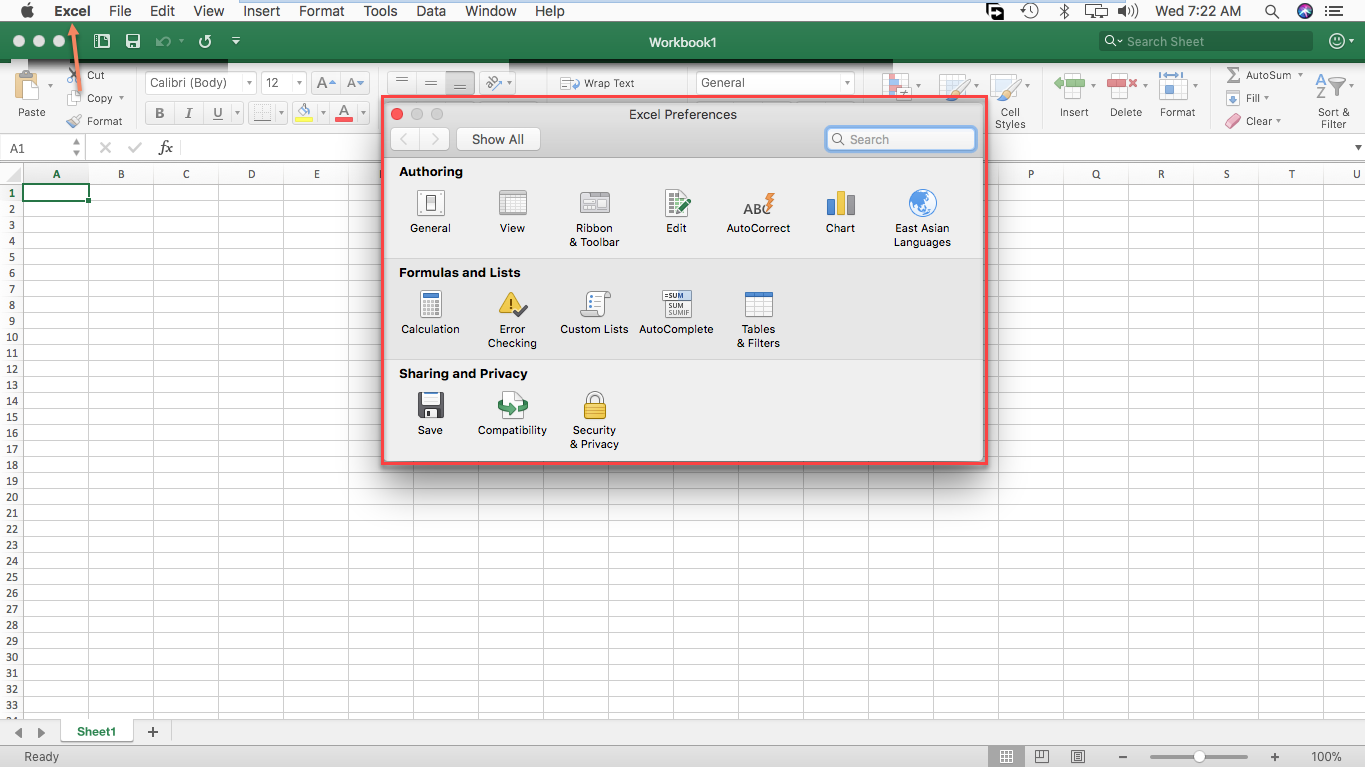Open Calculation preferences
The image size is (1365, 767).
pos(430,313)
